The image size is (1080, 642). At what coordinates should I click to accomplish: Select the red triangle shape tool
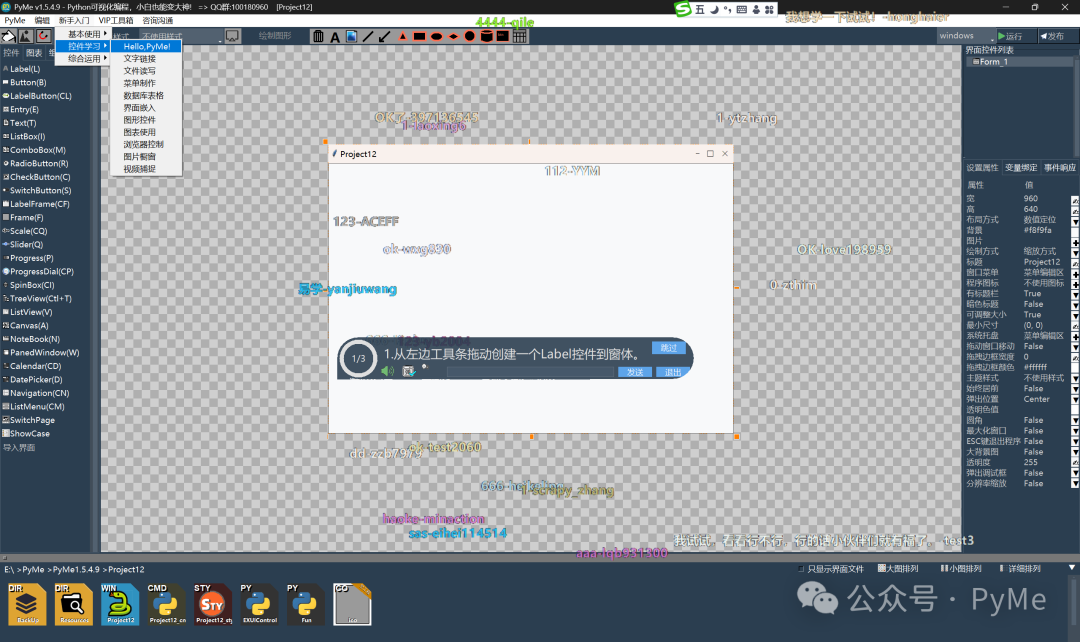click(x=402, y=37)
